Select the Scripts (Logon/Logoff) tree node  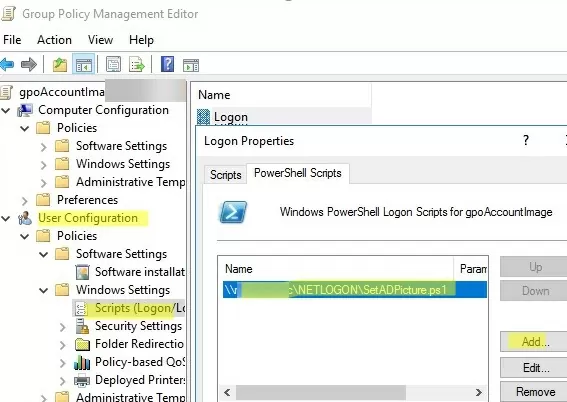point(140,308)
